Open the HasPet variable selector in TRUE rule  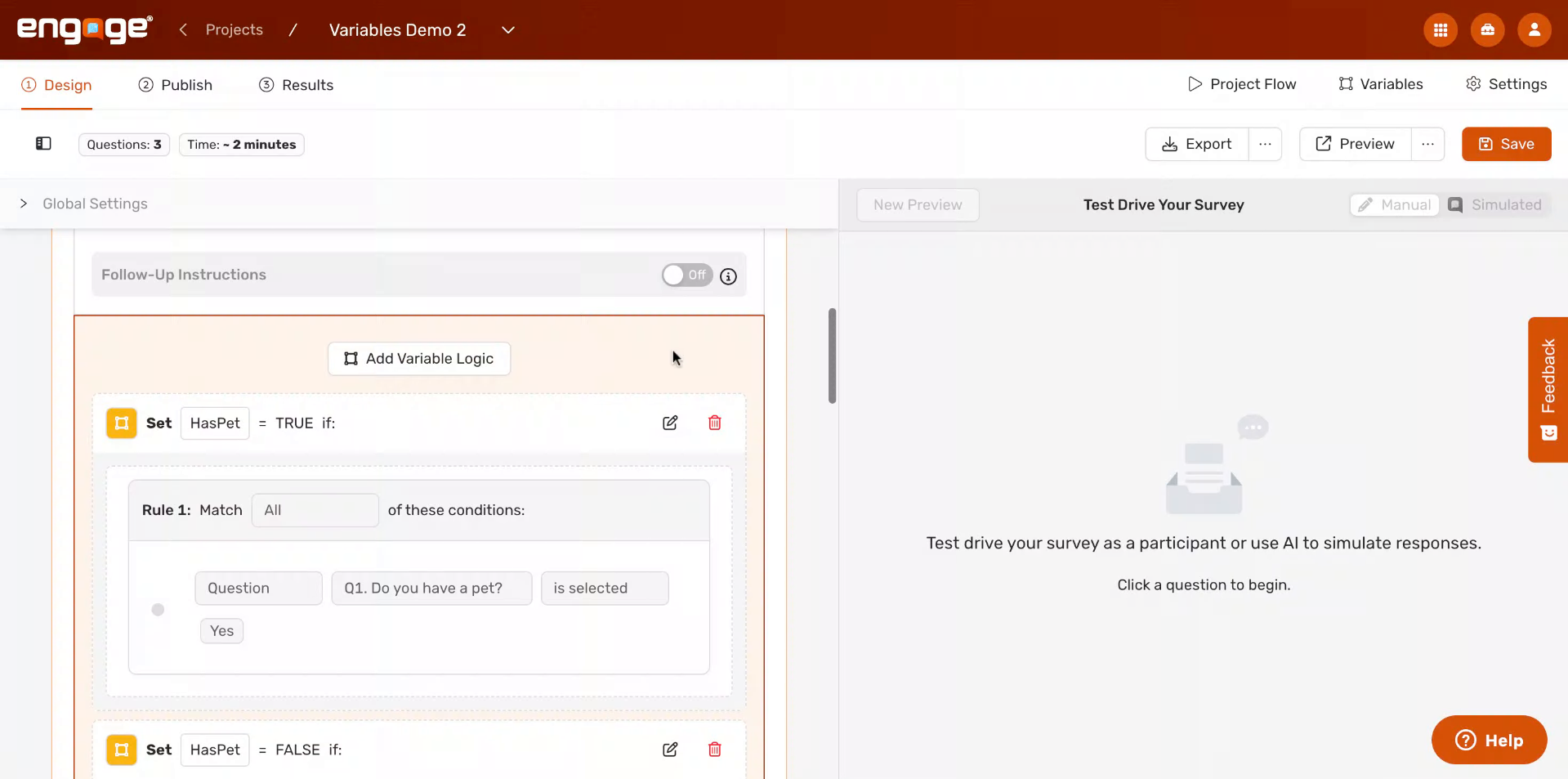pos(215,423)
